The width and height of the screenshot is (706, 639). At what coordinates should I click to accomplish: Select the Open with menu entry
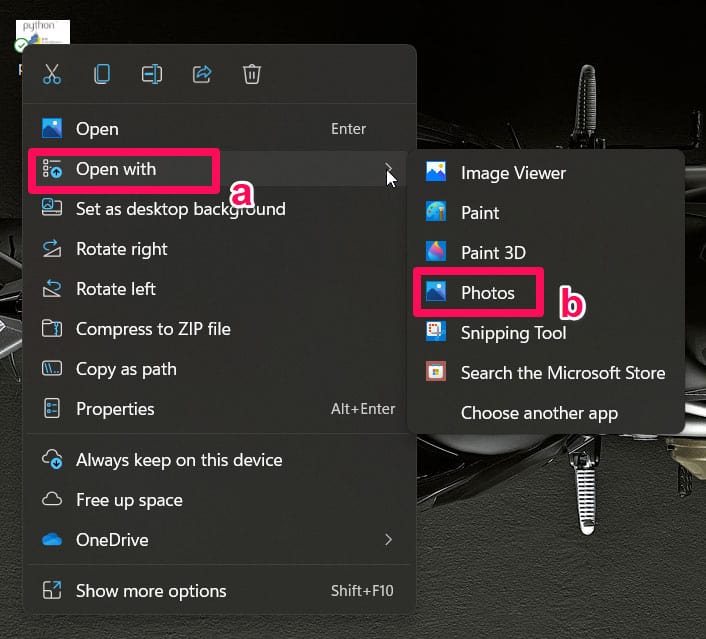[x=219, y=169]
